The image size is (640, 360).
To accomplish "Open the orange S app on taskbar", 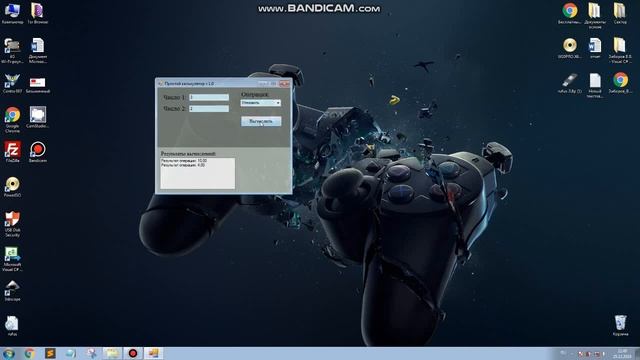I will click(50, 353).
